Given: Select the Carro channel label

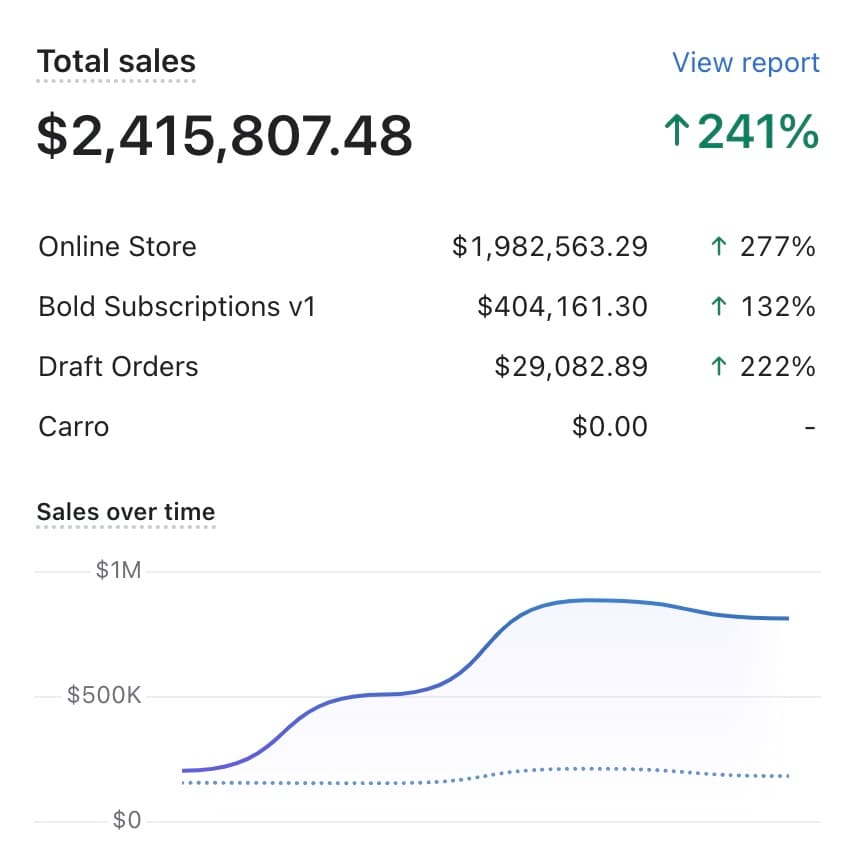Looking at the screenshot, I should (73, 427).
